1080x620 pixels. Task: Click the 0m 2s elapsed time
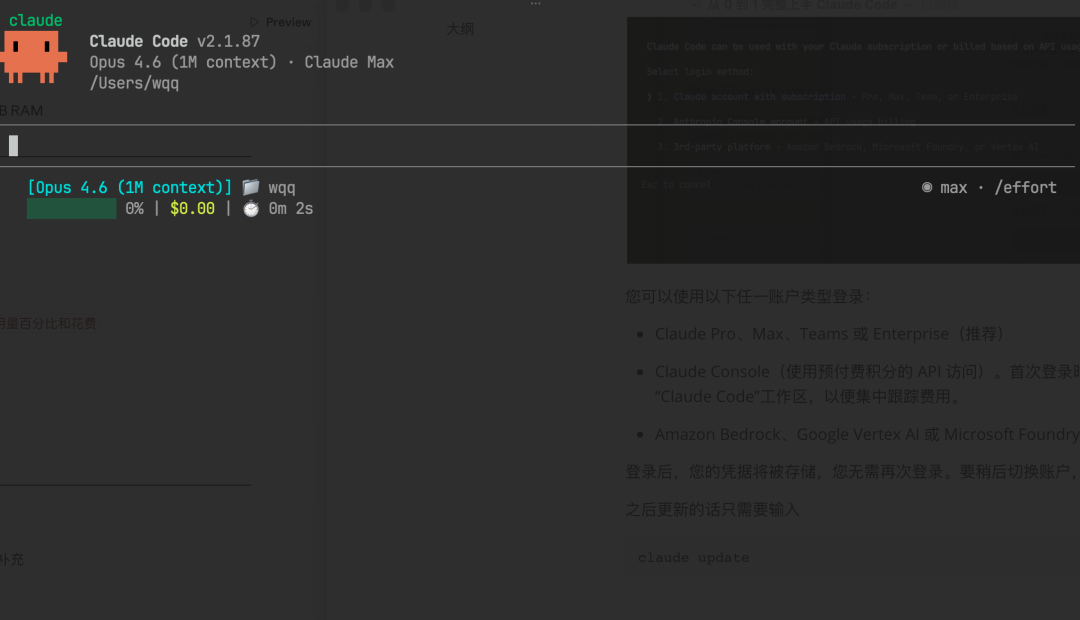coord(291,209)
